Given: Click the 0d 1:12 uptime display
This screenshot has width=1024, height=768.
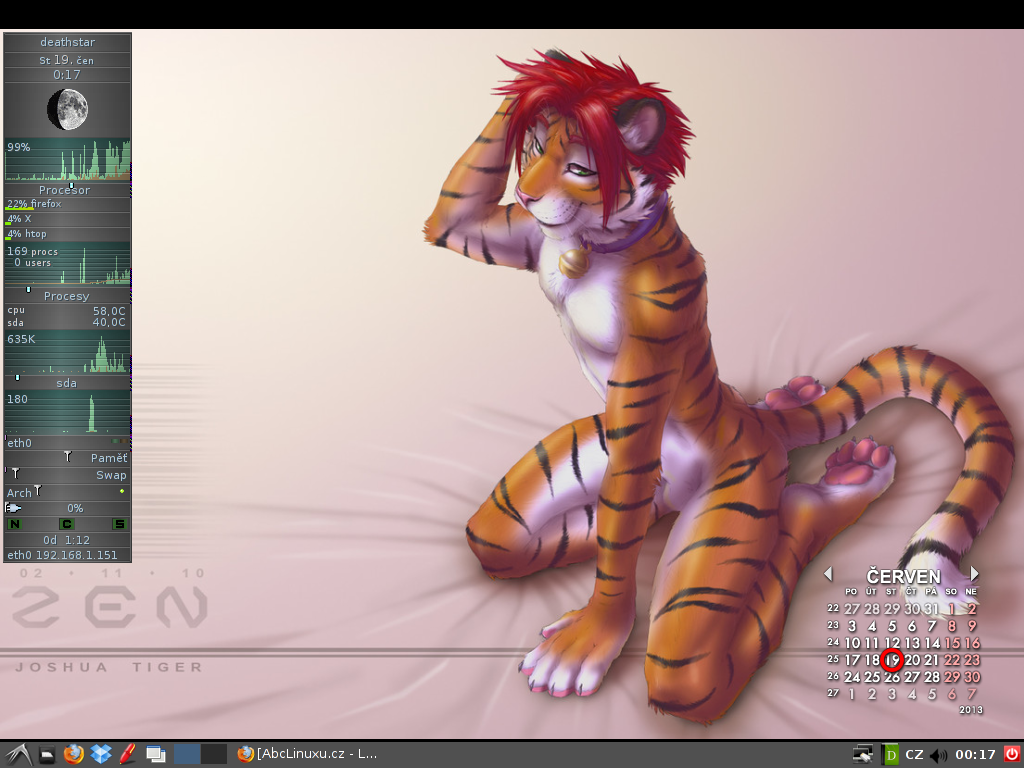Looking at the screenshot, I should coord(67,540).
